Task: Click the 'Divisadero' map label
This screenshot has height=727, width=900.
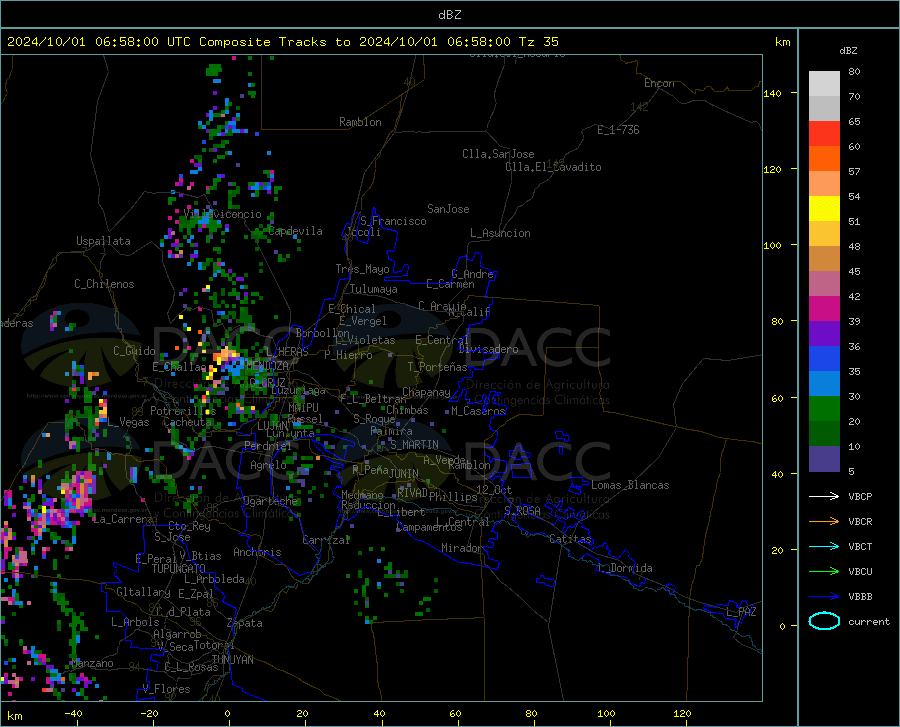Action: tap(488, 349)
